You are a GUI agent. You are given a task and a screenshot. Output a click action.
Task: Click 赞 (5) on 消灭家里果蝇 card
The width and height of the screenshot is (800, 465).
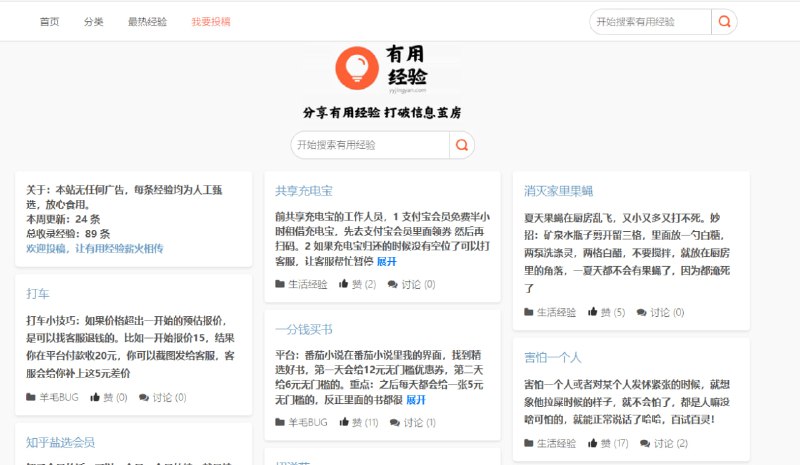(613, 312)
